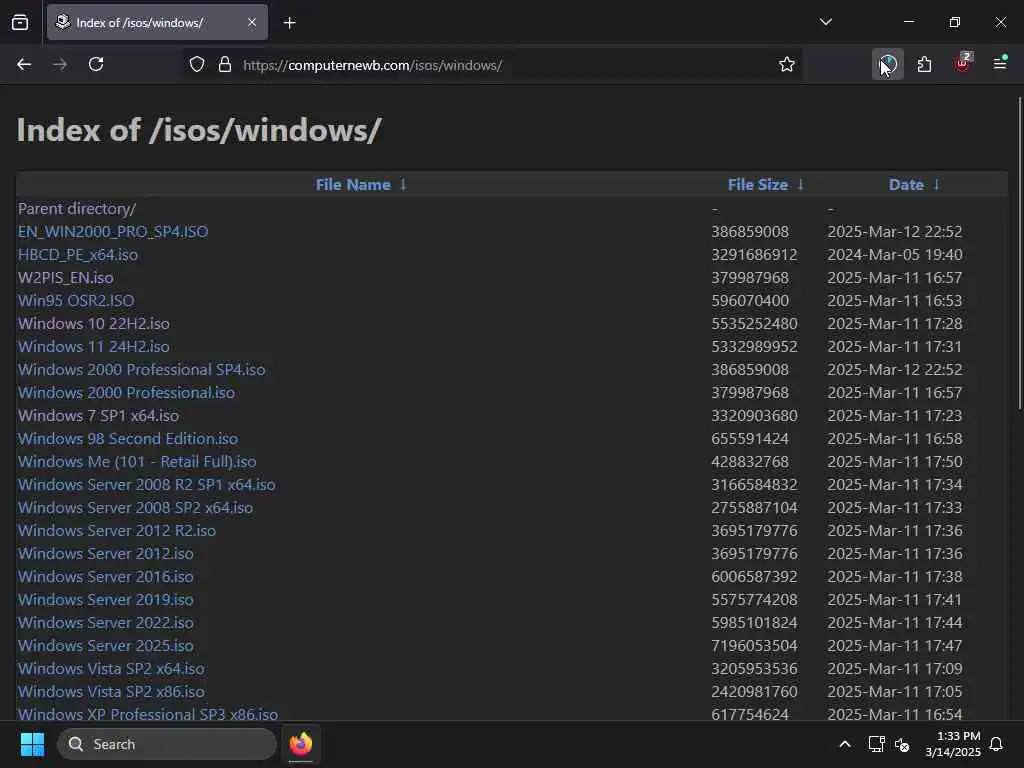The height and width of the screenshot is (768, 1024).
Task: Open the tracking protection shield icon
Action: tap(197, 65)
